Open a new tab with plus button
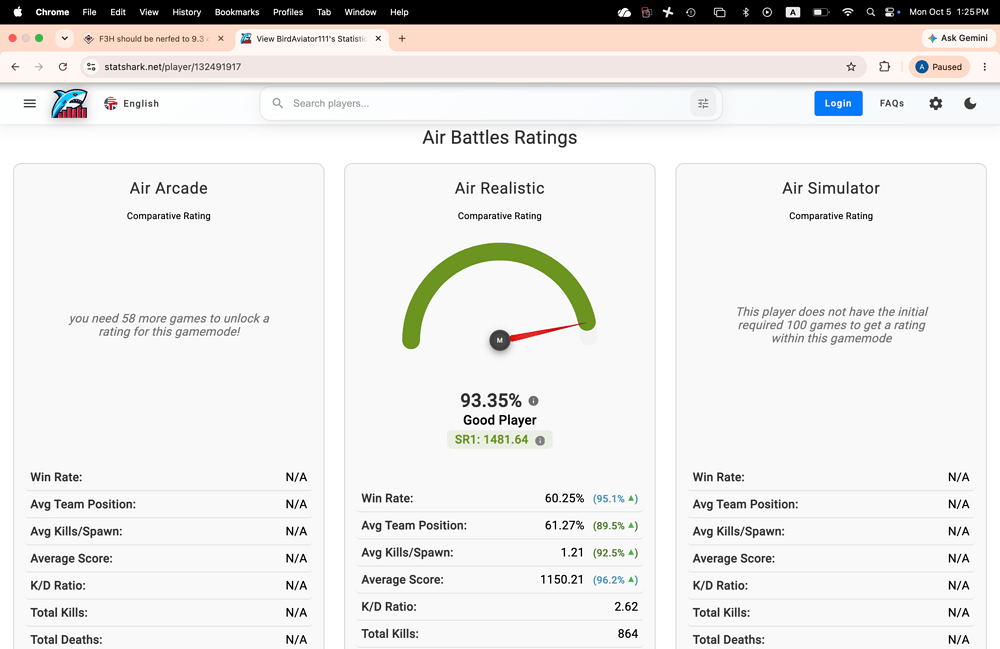 pyautogui.click(x=402, y=39)
